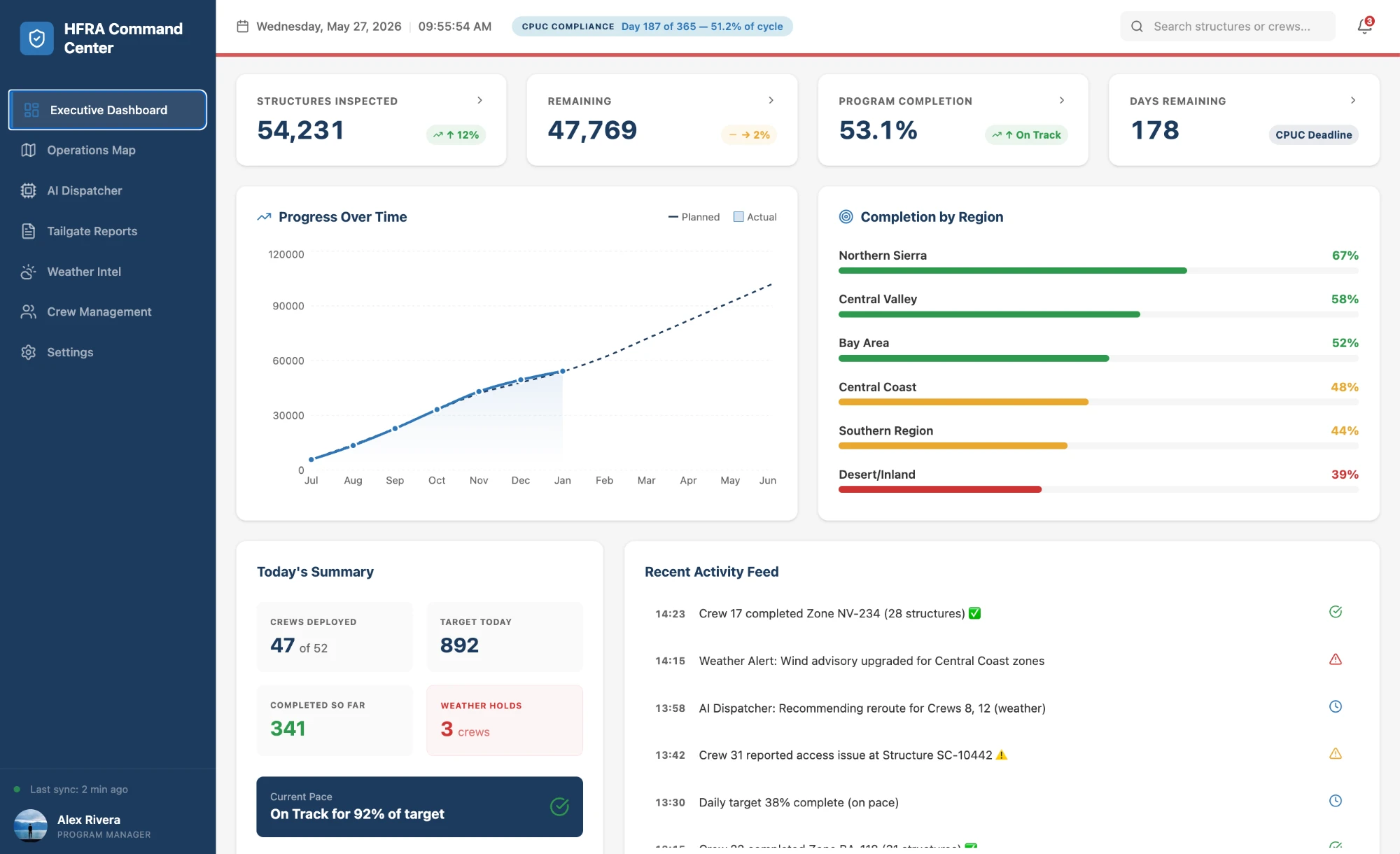Open the Settings page
Viewport: 1400px width, 854px height.
tap(108, 352)
